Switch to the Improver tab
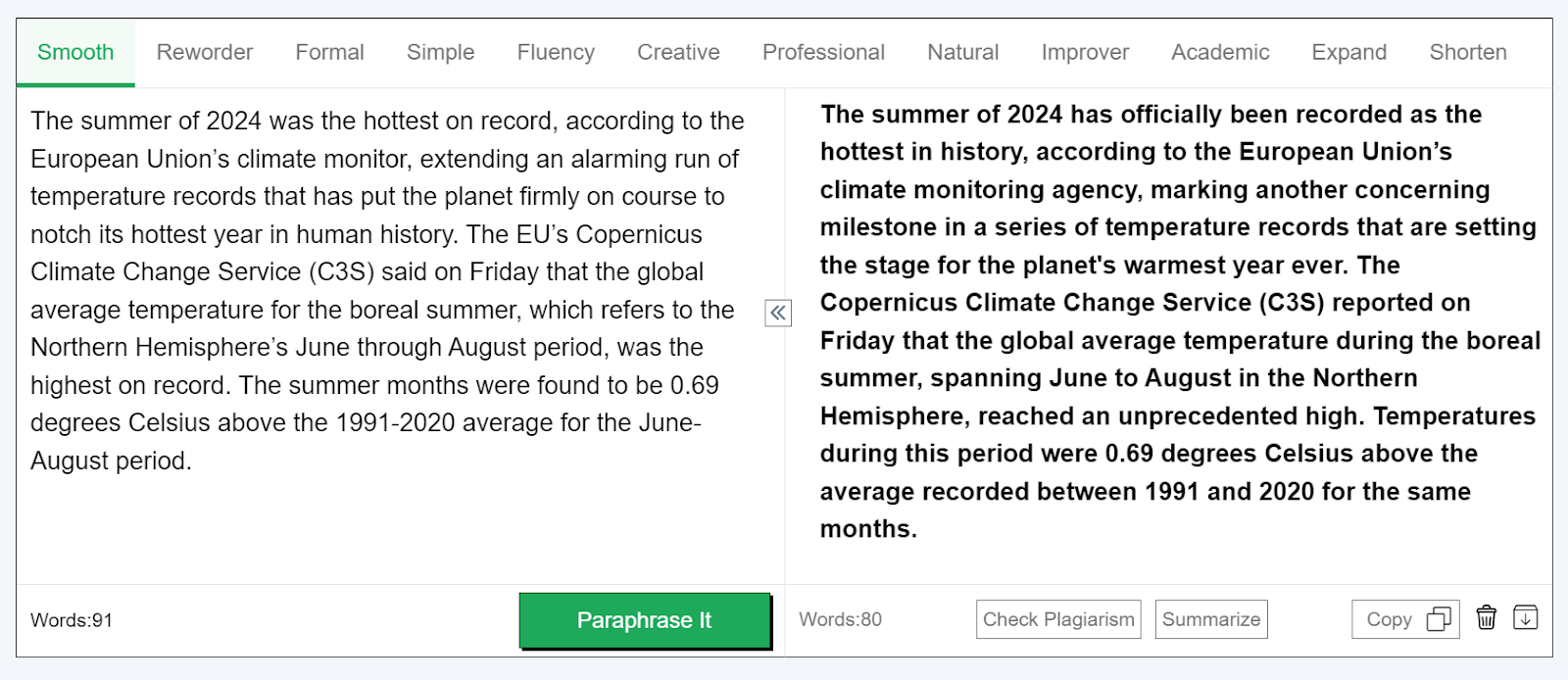The width and height of the screenshot is (1568, 680). click(x=1085, y=53)
